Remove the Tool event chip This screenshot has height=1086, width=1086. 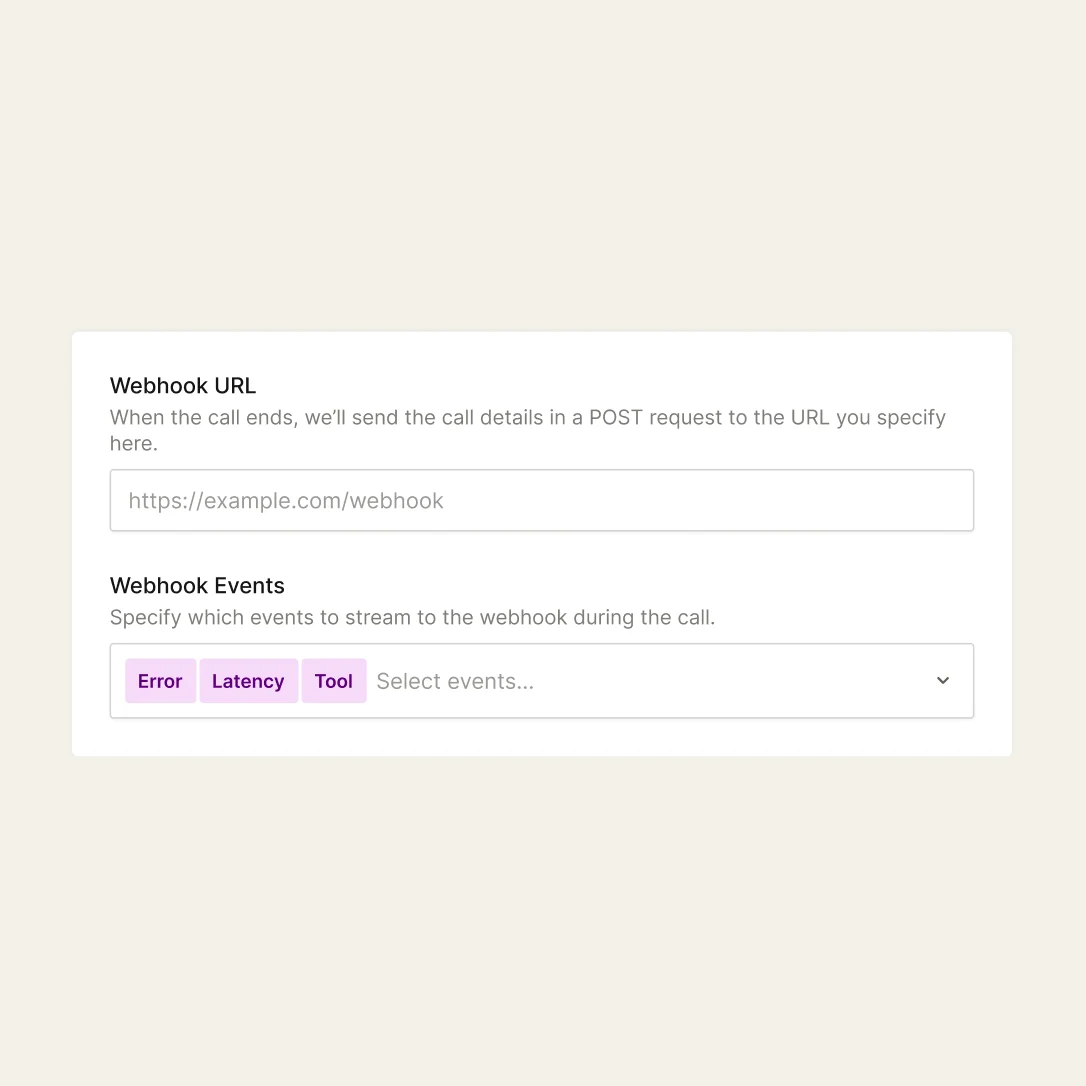334,681
